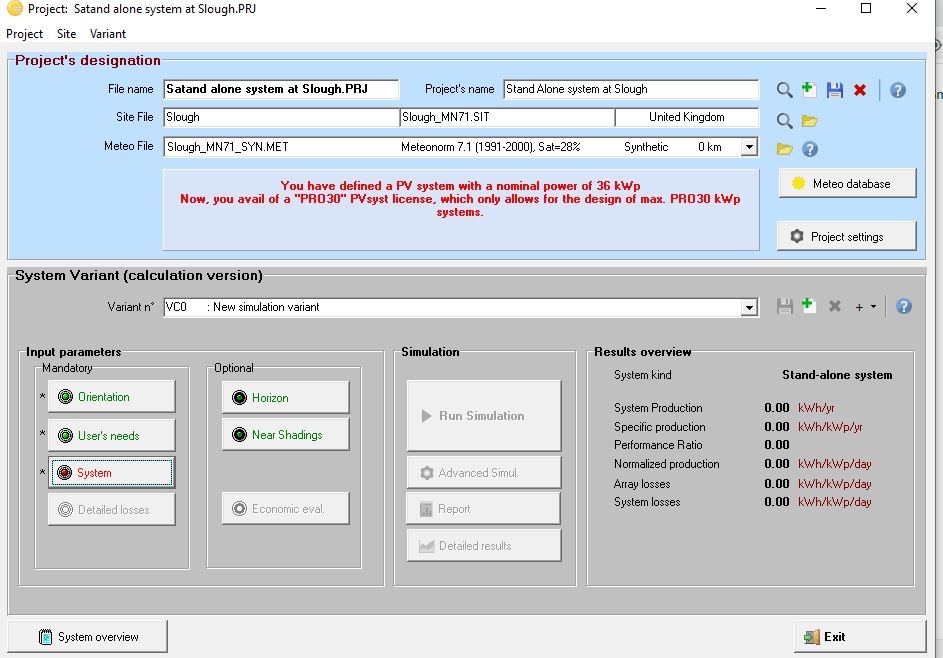Open the variant help question mark icon
943x658 pixels.
coord(903,306)
